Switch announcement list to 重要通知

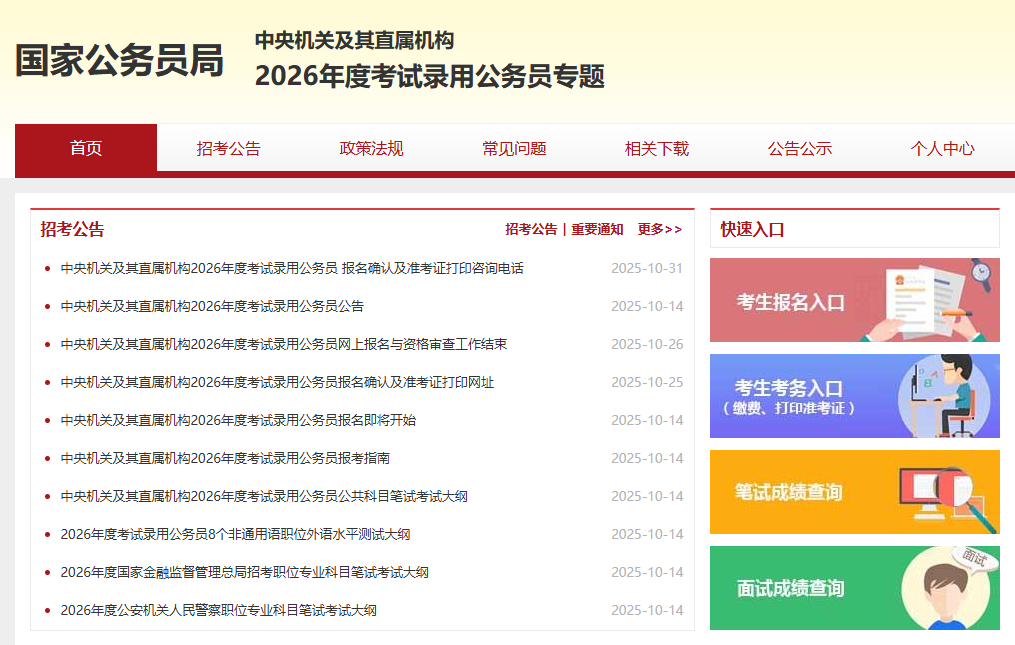pos(596,229)
